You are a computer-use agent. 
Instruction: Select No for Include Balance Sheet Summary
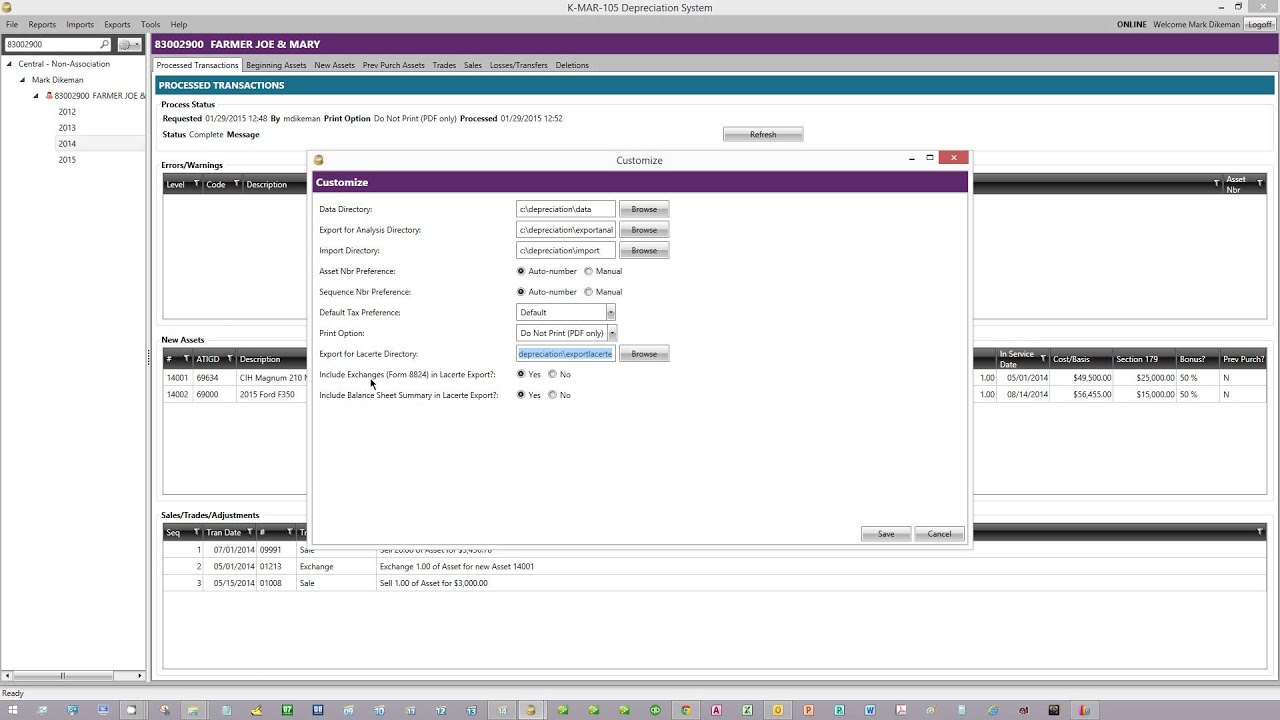coord(553,395)
